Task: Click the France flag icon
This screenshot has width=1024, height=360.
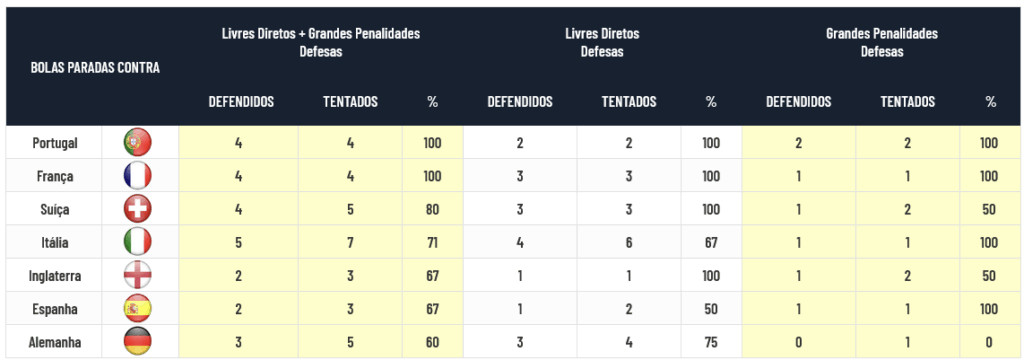Action: coord(138,176)
